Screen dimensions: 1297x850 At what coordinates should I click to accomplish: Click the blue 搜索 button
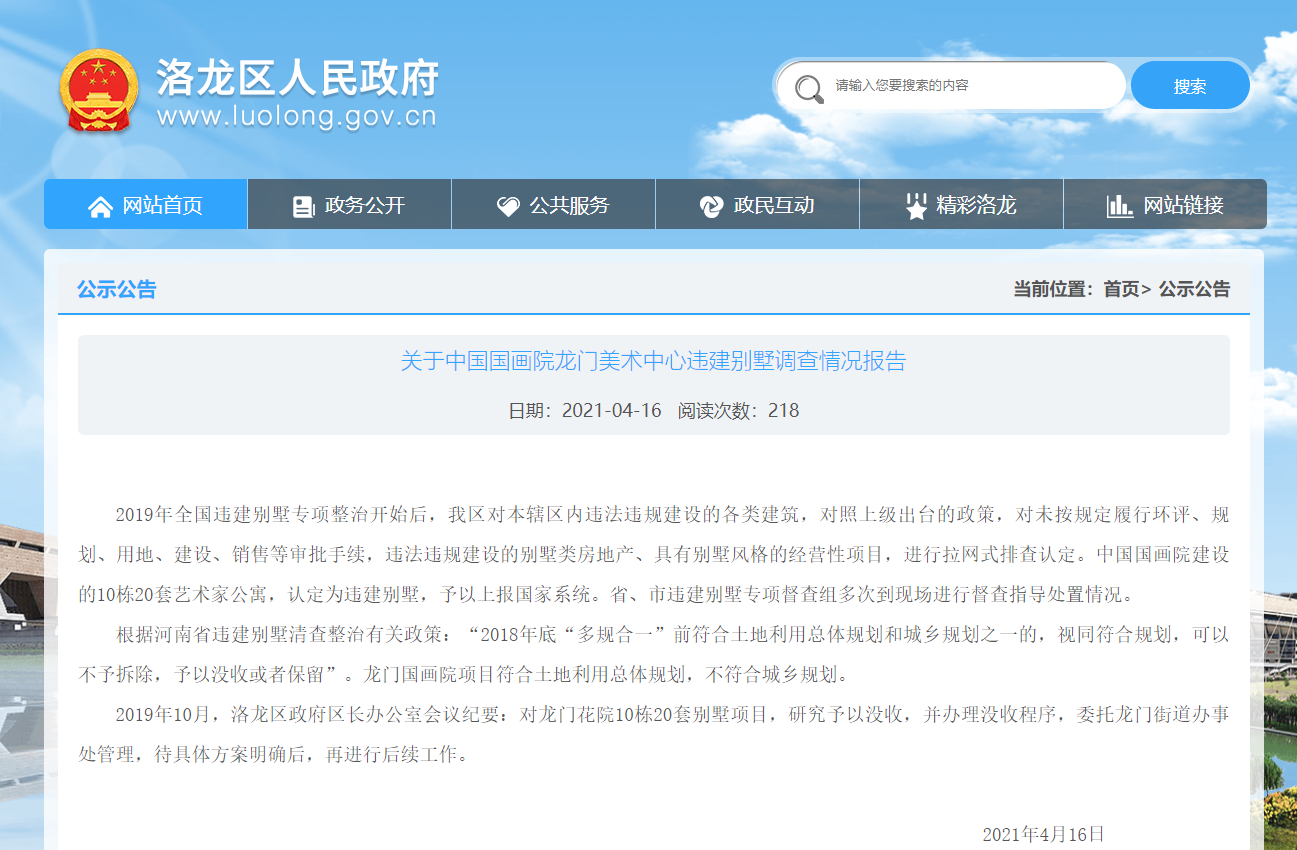point(1190,86)
